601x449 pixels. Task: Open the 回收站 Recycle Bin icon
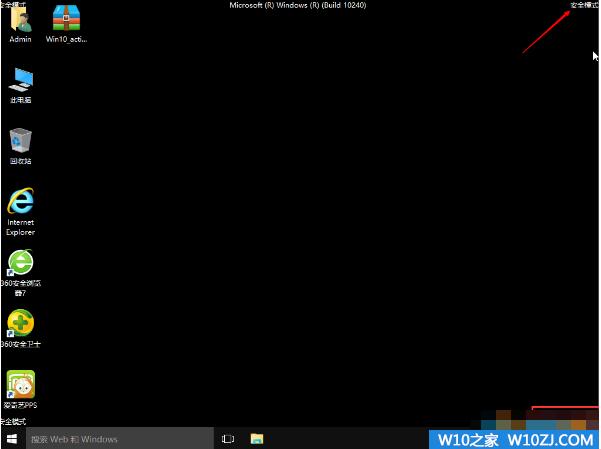tap(20, 141)
